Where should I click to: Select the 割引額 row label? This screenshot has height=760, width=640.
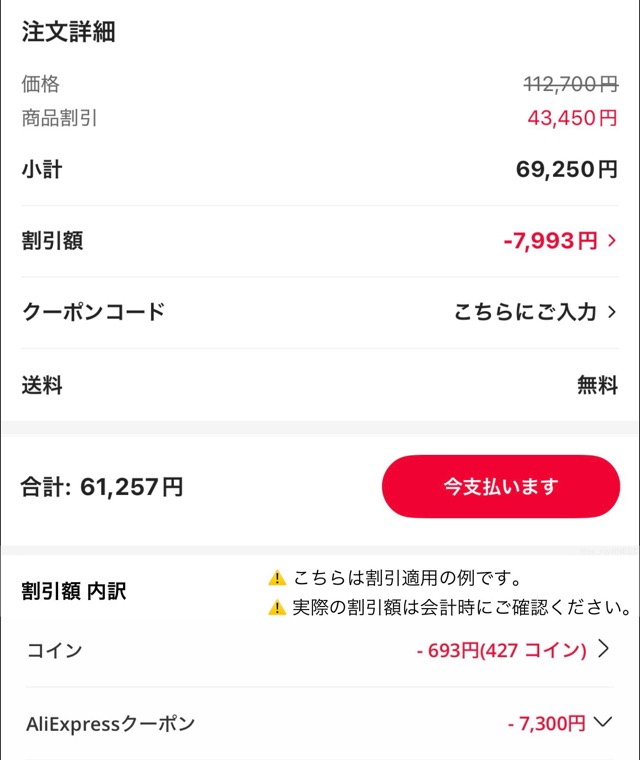click(x=52, y=241)
